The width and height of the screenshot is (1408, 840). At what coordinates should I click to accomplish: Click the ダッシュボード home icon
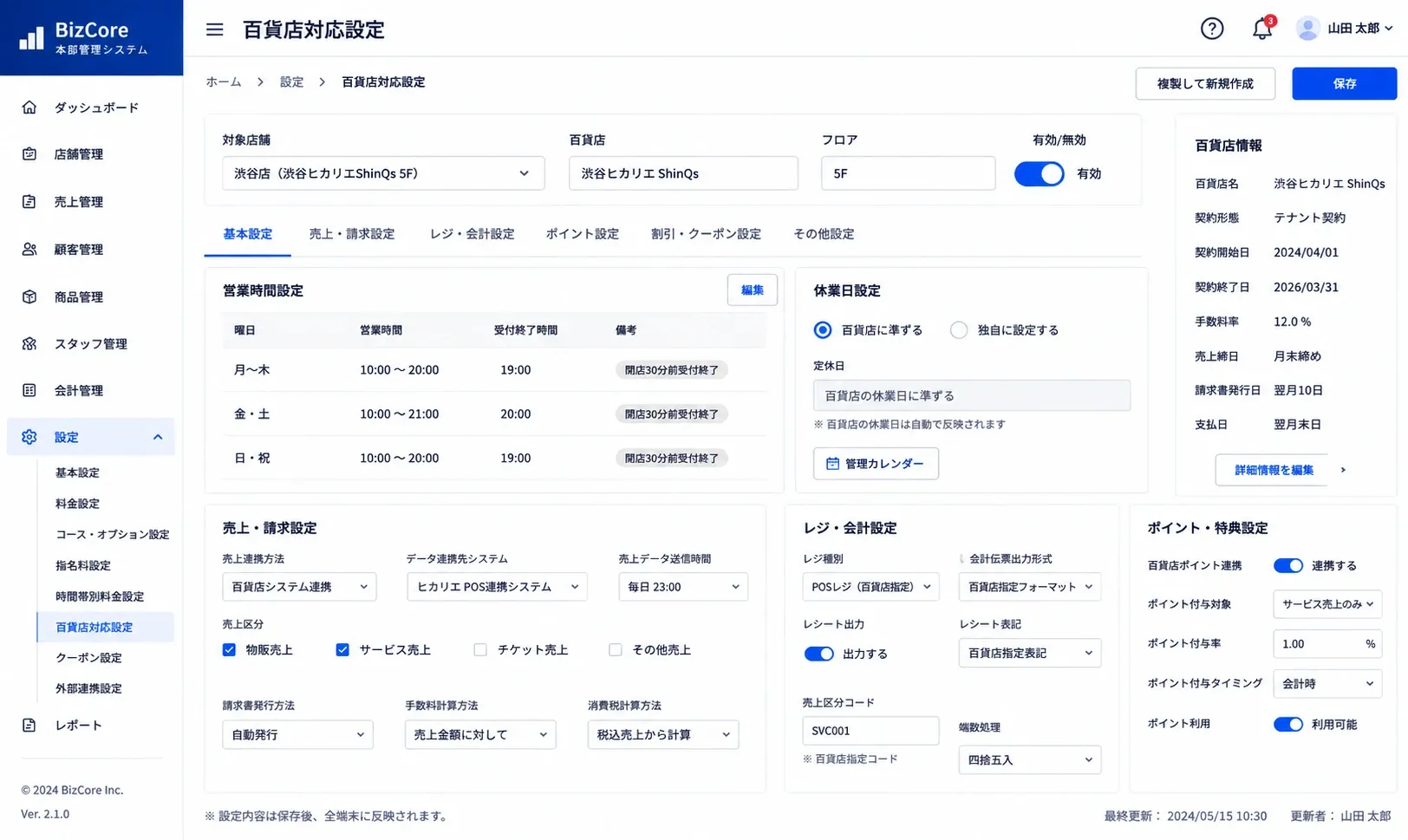coord(29,107)
